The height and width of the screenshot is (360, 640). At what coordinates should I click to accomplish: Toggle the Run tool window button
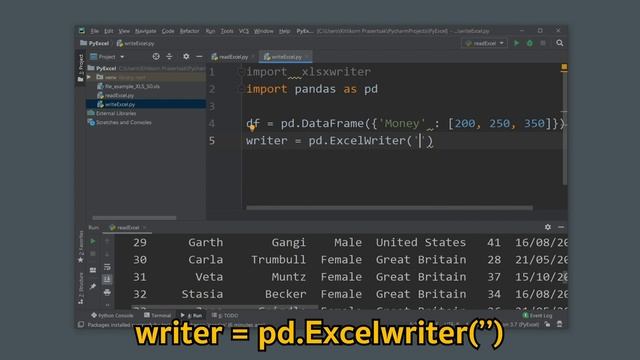coord(191,315)
